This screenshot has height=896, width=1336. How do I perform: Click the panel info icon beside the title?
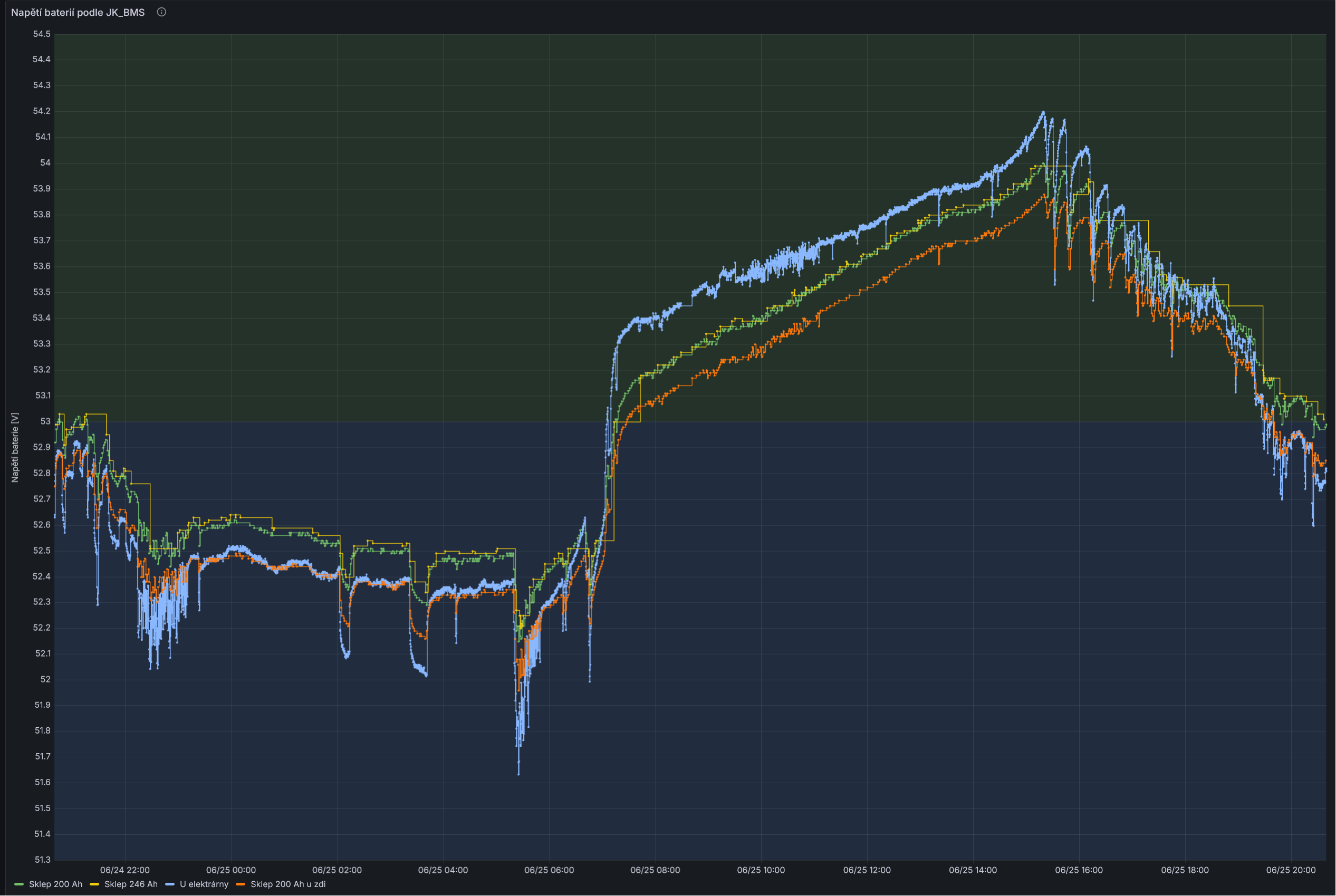coord(162,12)
